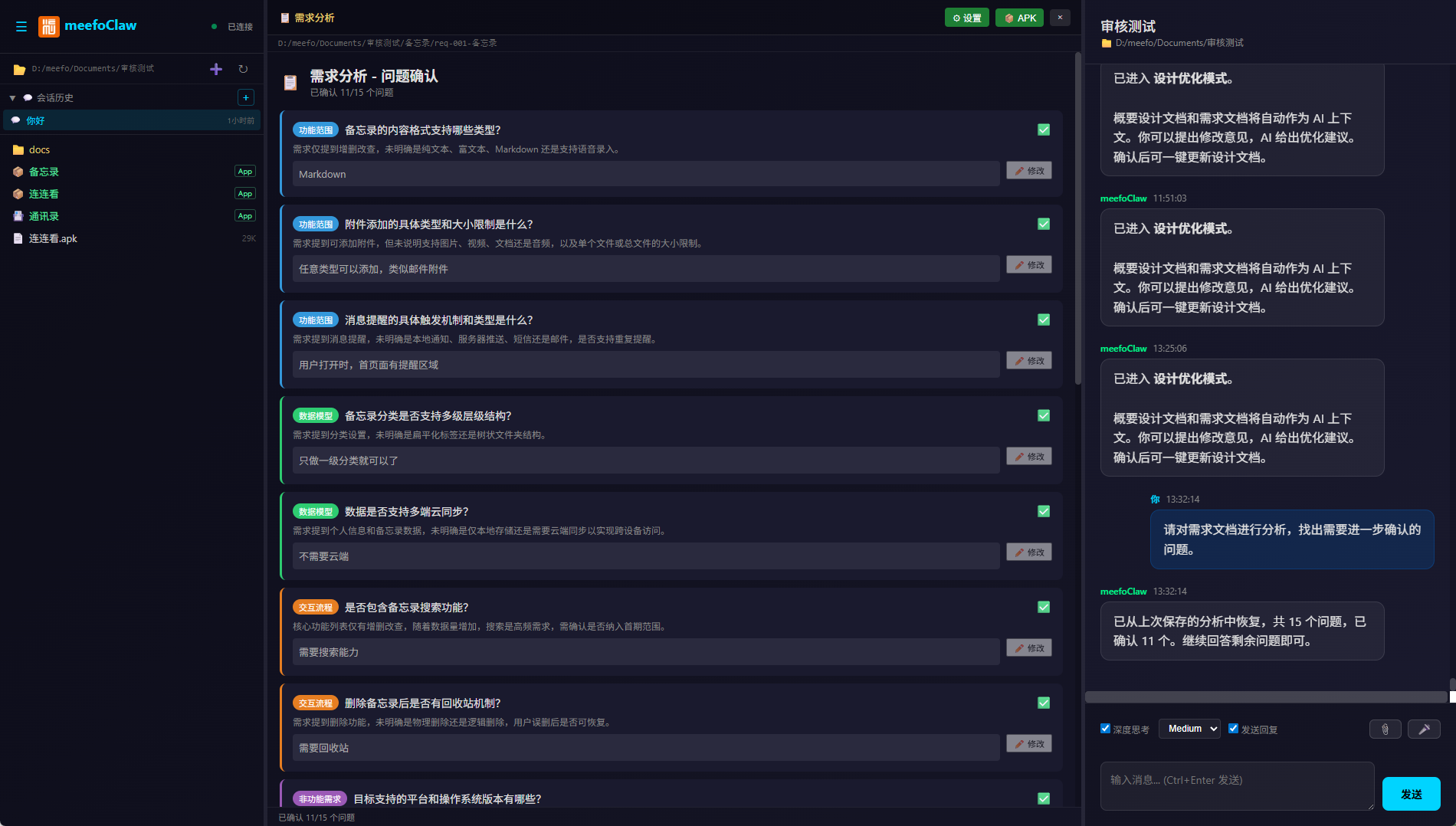Click the 非功能需求 tag
The image size is (1456, 826).
click(x=320, y=799)
